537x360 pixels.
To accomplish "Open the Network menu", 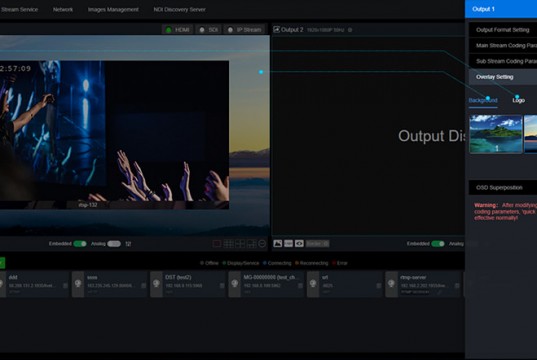I will (x=63, y=10).
